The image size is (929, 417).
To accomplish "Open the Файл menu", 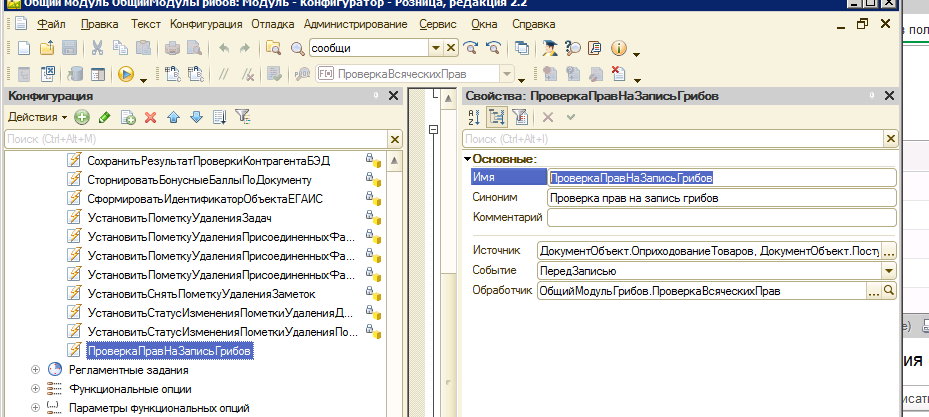I will 51,24.
